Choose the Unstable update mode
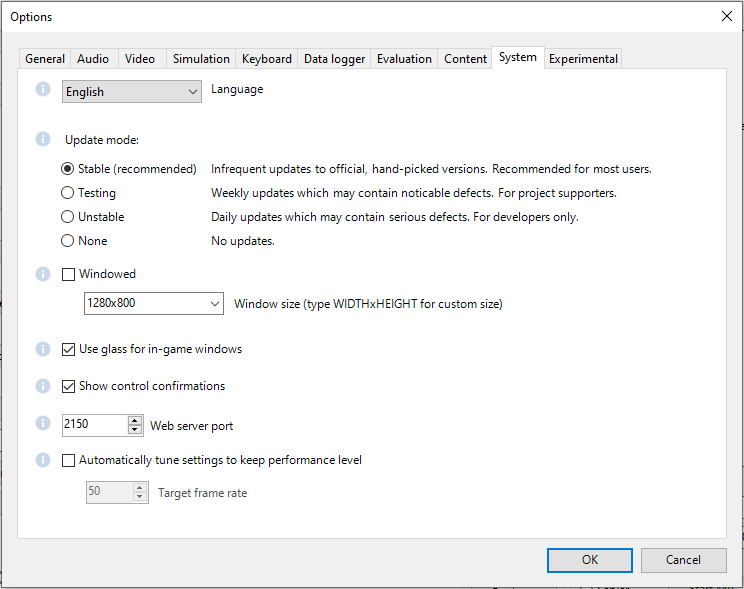This screenshot has width=744, height=589. (x=68, y=217)
